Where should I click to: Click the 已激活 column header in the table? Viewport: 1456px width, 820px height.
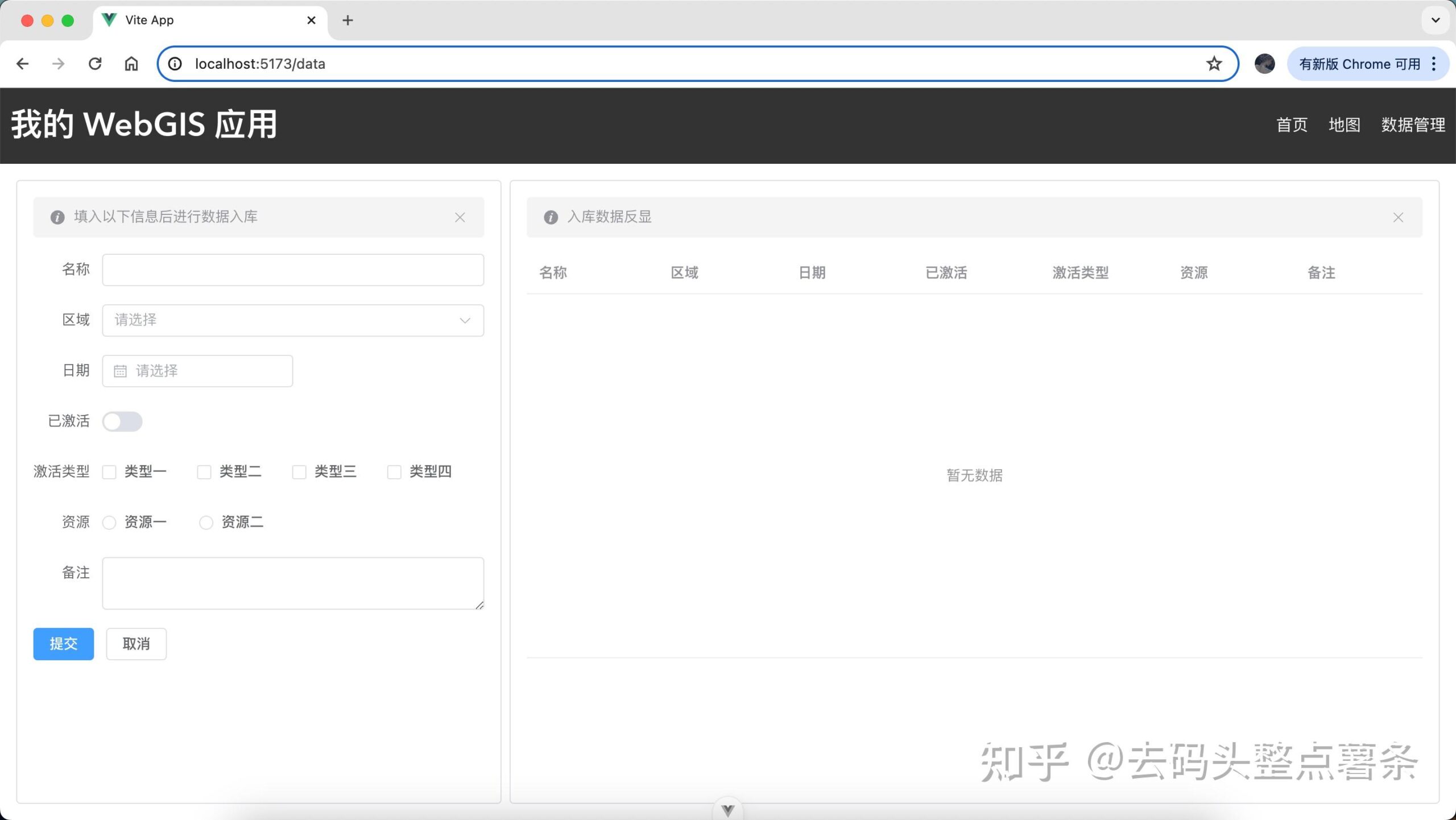[946, 273]
